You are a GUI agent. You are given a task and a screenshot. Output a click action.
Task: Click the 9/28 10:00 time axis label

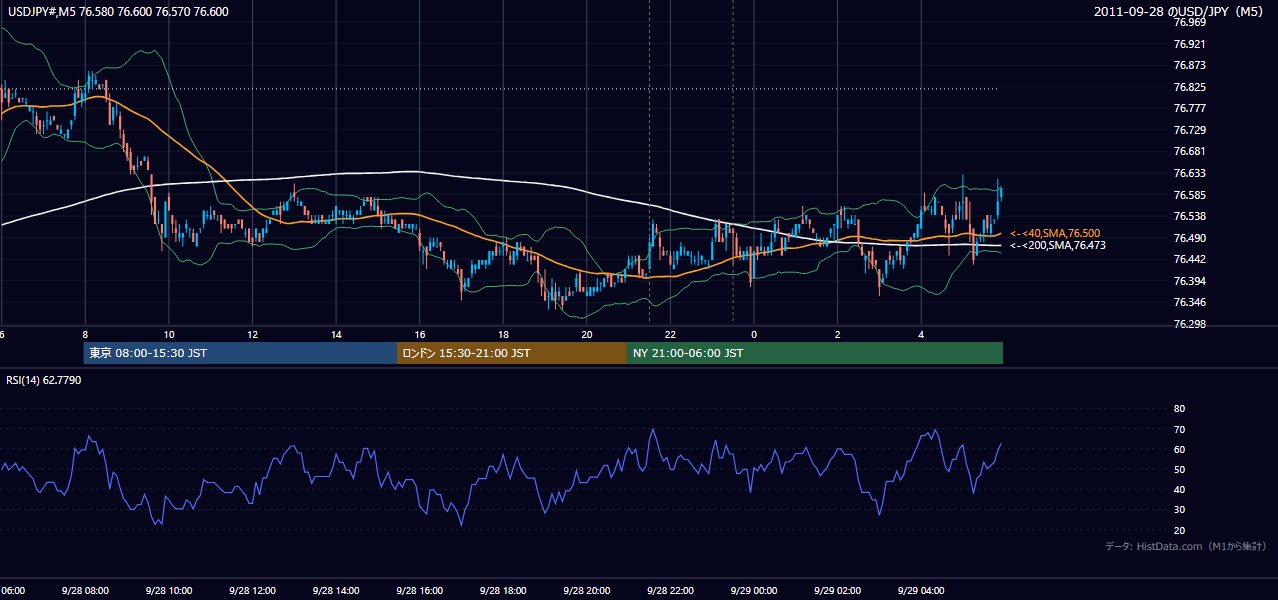(168, 591)
